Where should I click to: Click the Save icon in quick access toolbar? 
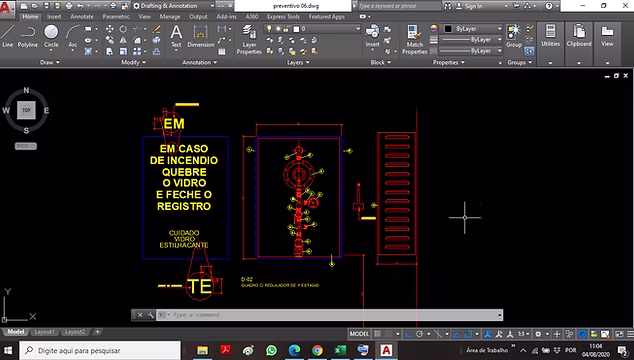46,6
